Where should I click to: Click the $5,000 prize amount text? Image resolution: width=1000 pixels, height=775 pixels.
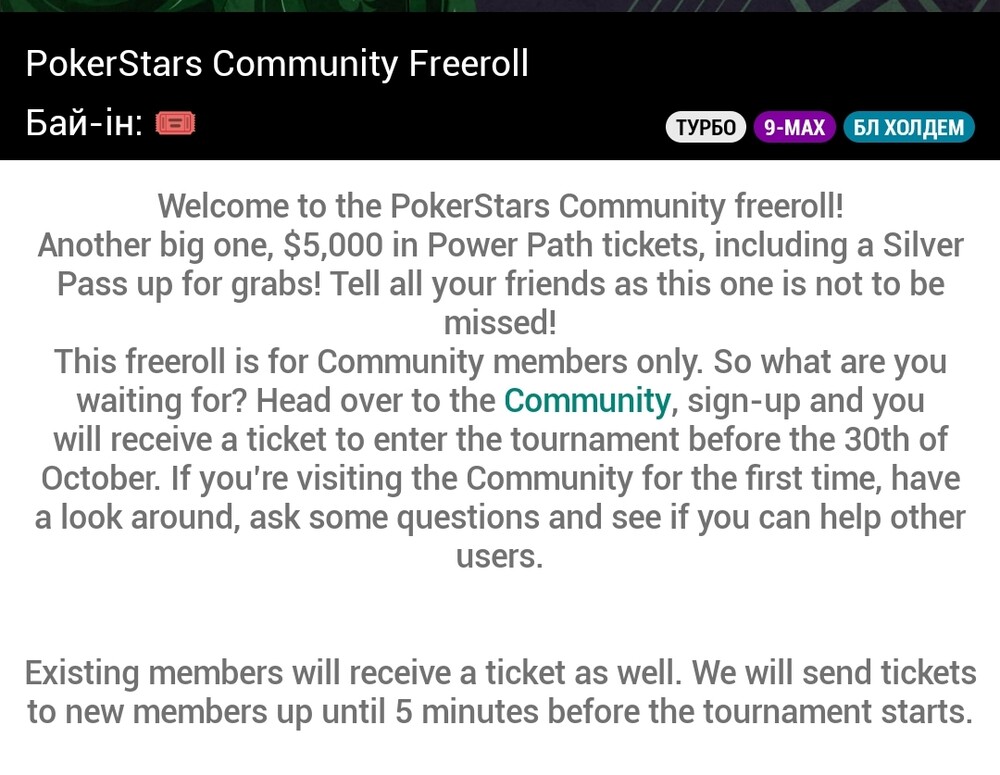click(333, 245)
